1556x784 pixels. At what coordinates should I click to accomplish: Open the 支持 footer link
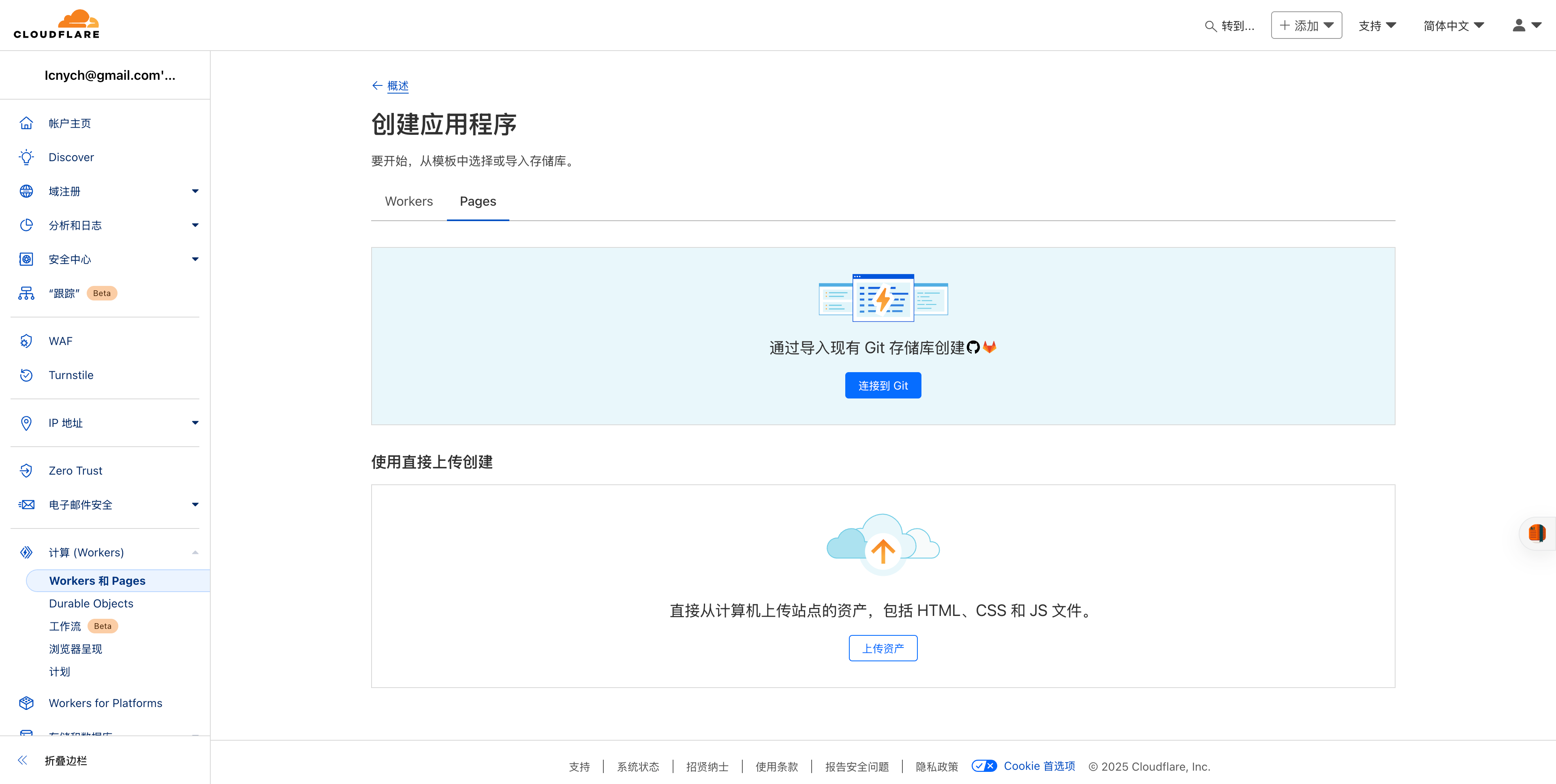(x=579, y=767)
